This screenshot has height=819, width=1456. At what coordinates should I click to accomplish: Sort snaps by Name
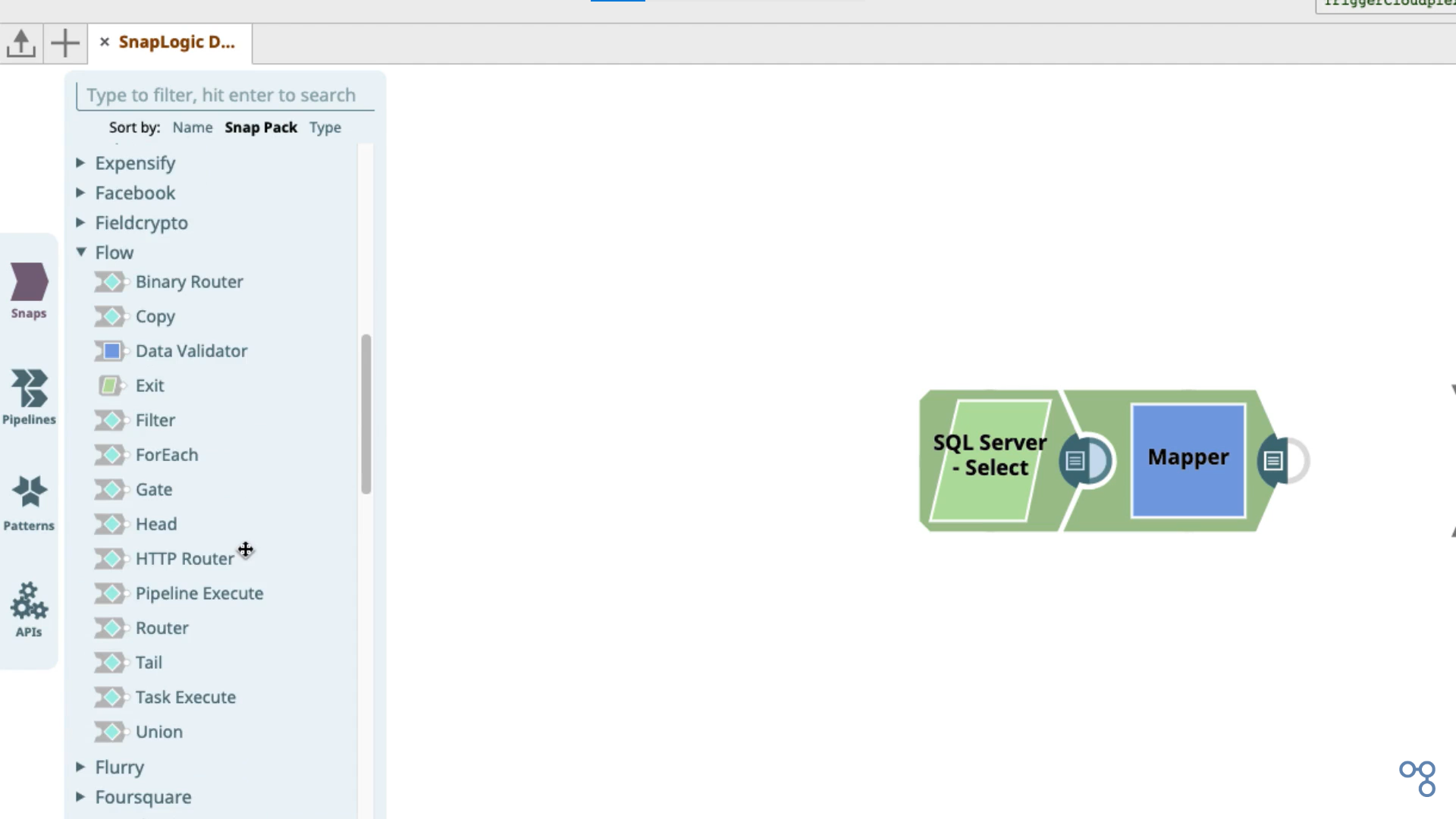tap(193, 127)
